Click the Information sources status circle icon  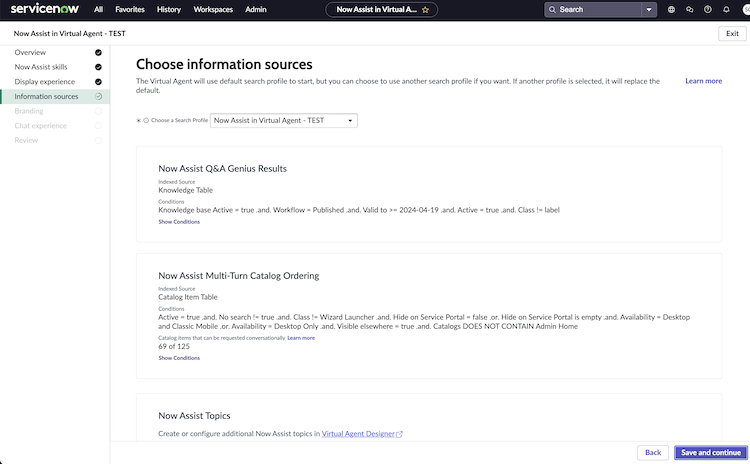pos(98,96)
